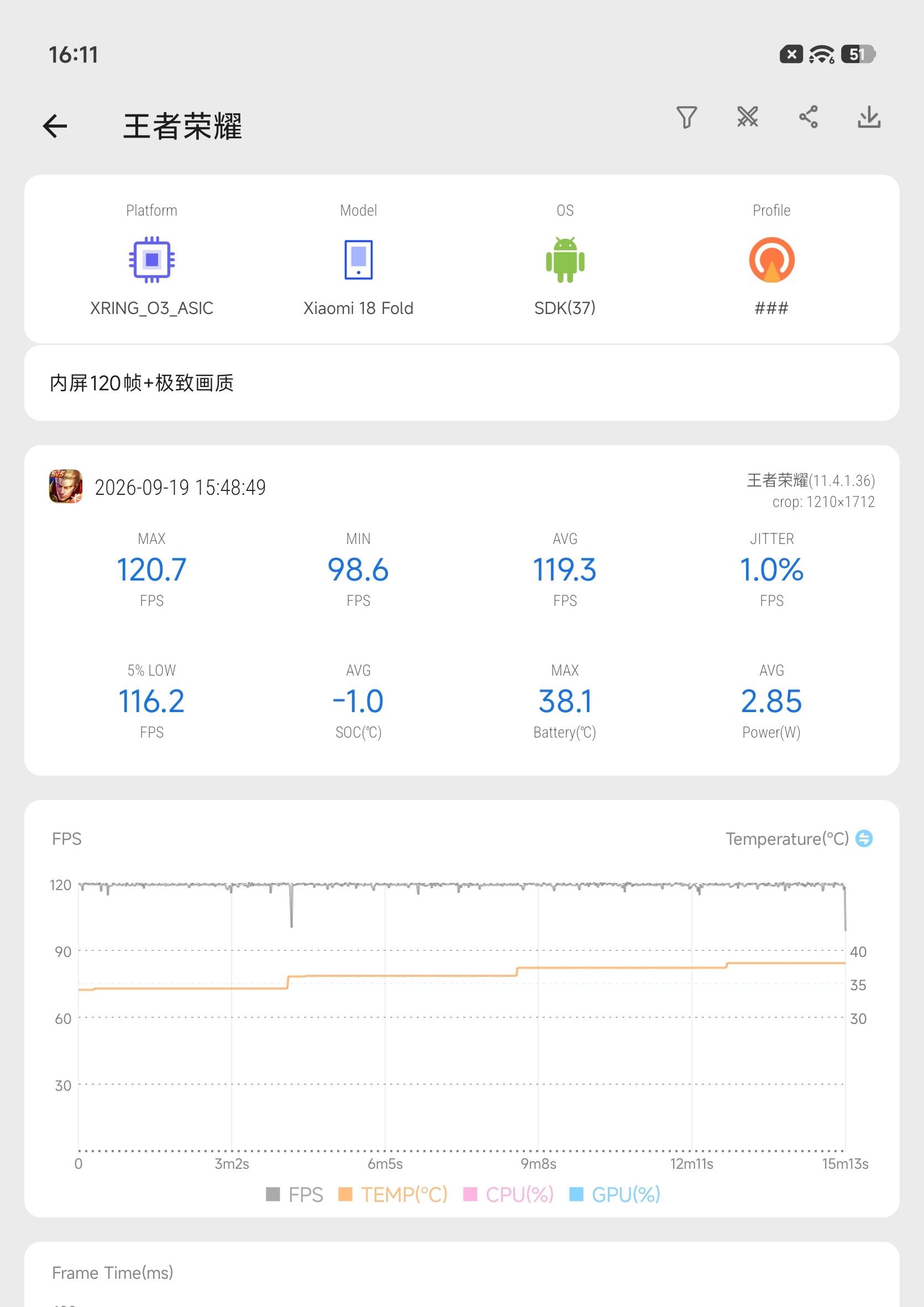Tap the ### profile value
Screen dimensions: 924x1307
(771, 308)
